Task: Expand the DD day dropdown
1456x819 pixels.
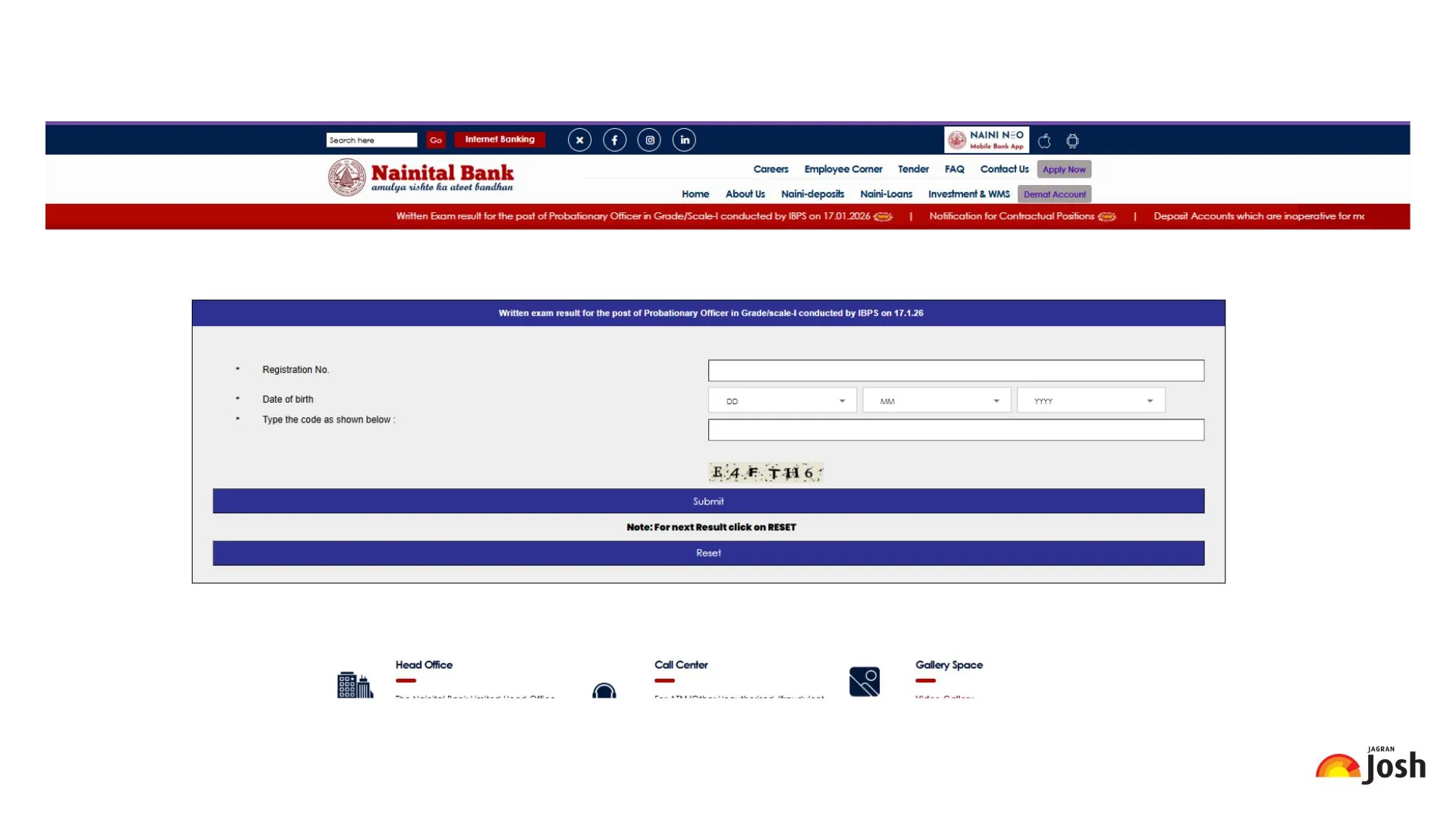Action: (782, 400)
